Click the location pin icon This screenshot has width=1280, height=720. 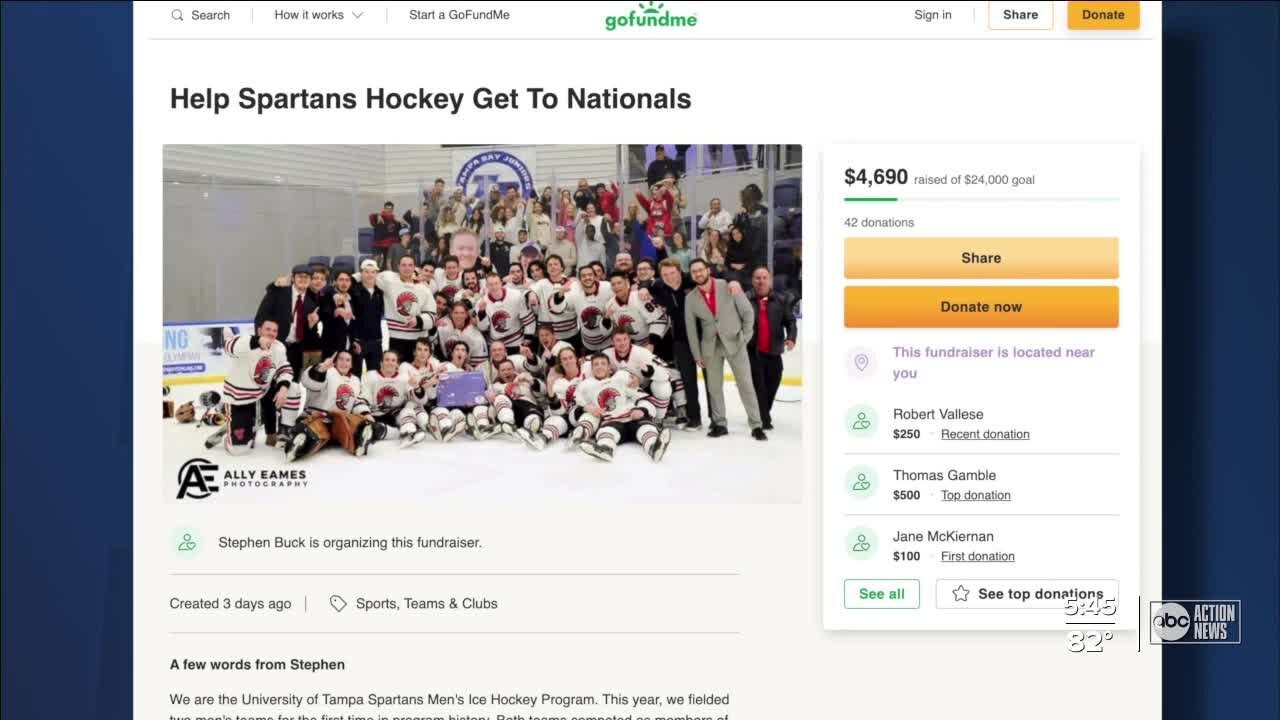pos(861,362)
